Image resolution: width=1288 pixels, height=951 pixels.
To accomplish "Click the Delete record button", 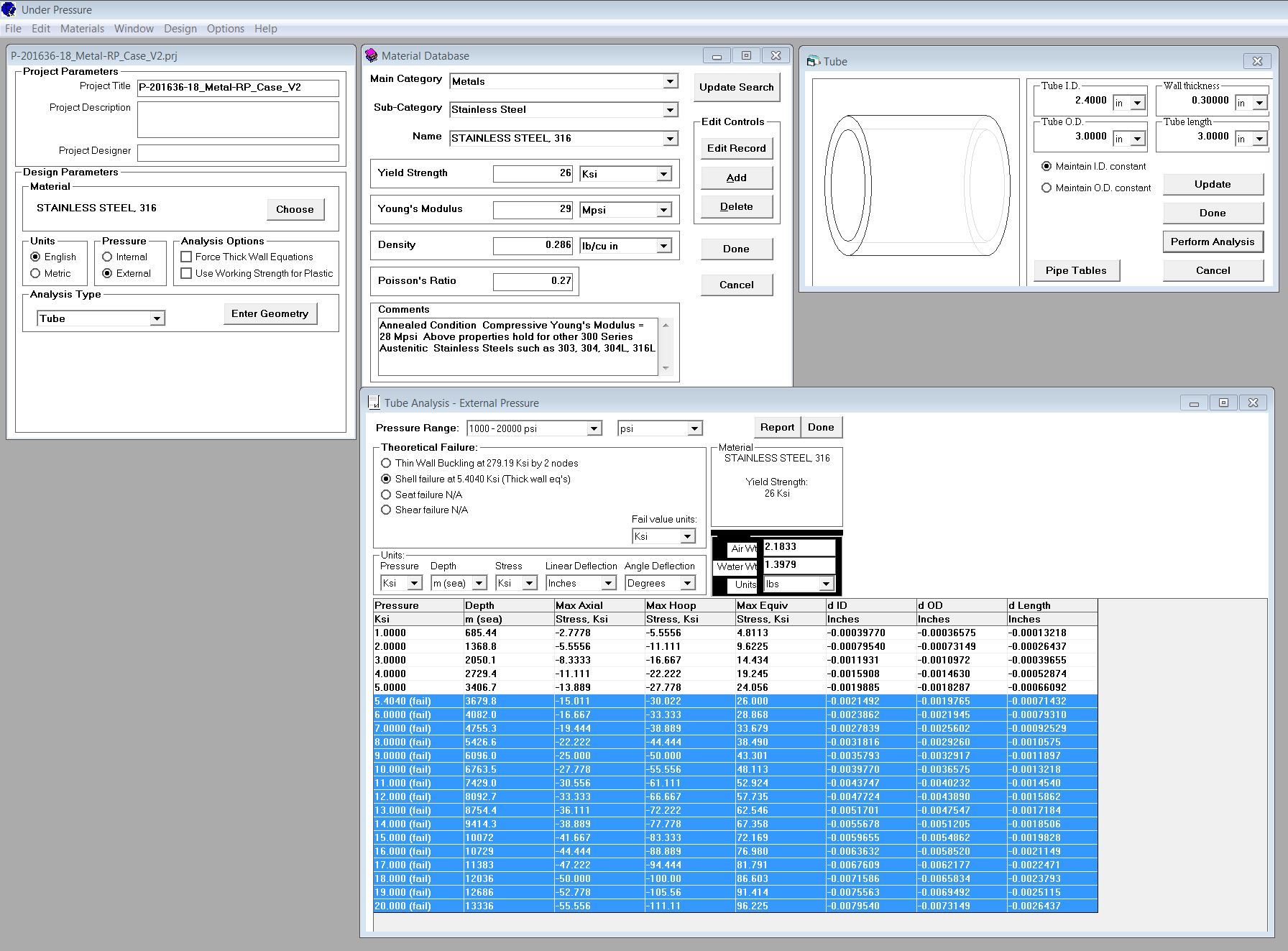I will point(737,206).
